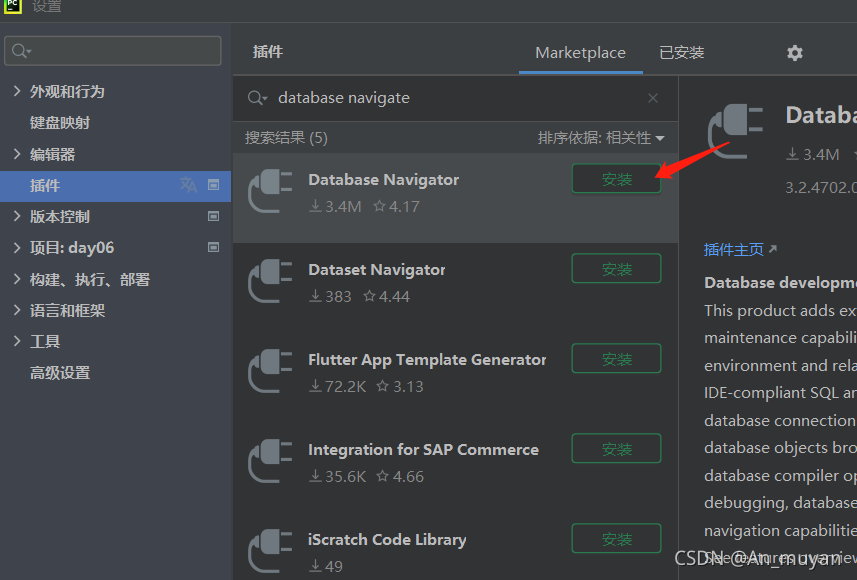Expand the 项目: day06 section

[17, 247]
